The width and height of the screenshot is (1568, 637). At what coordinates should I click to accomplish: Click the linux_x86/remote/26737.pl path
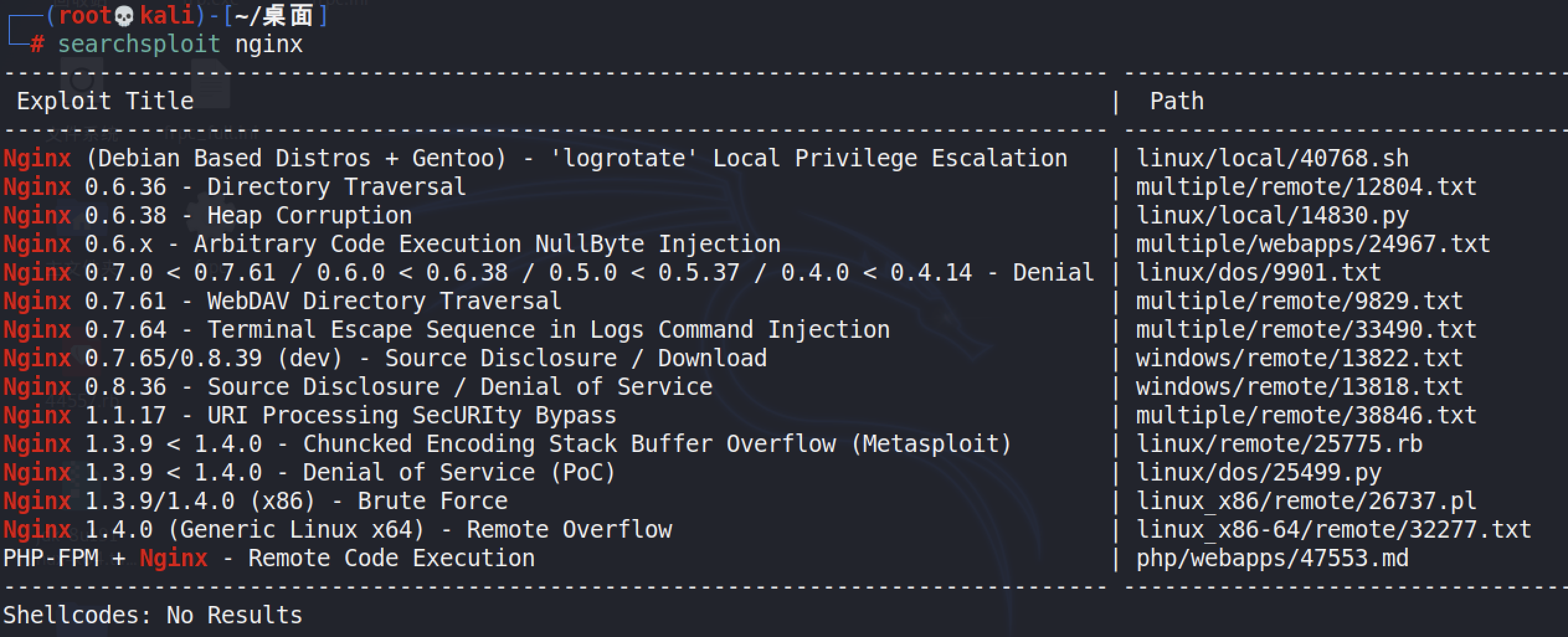[x=1306, y=501]
